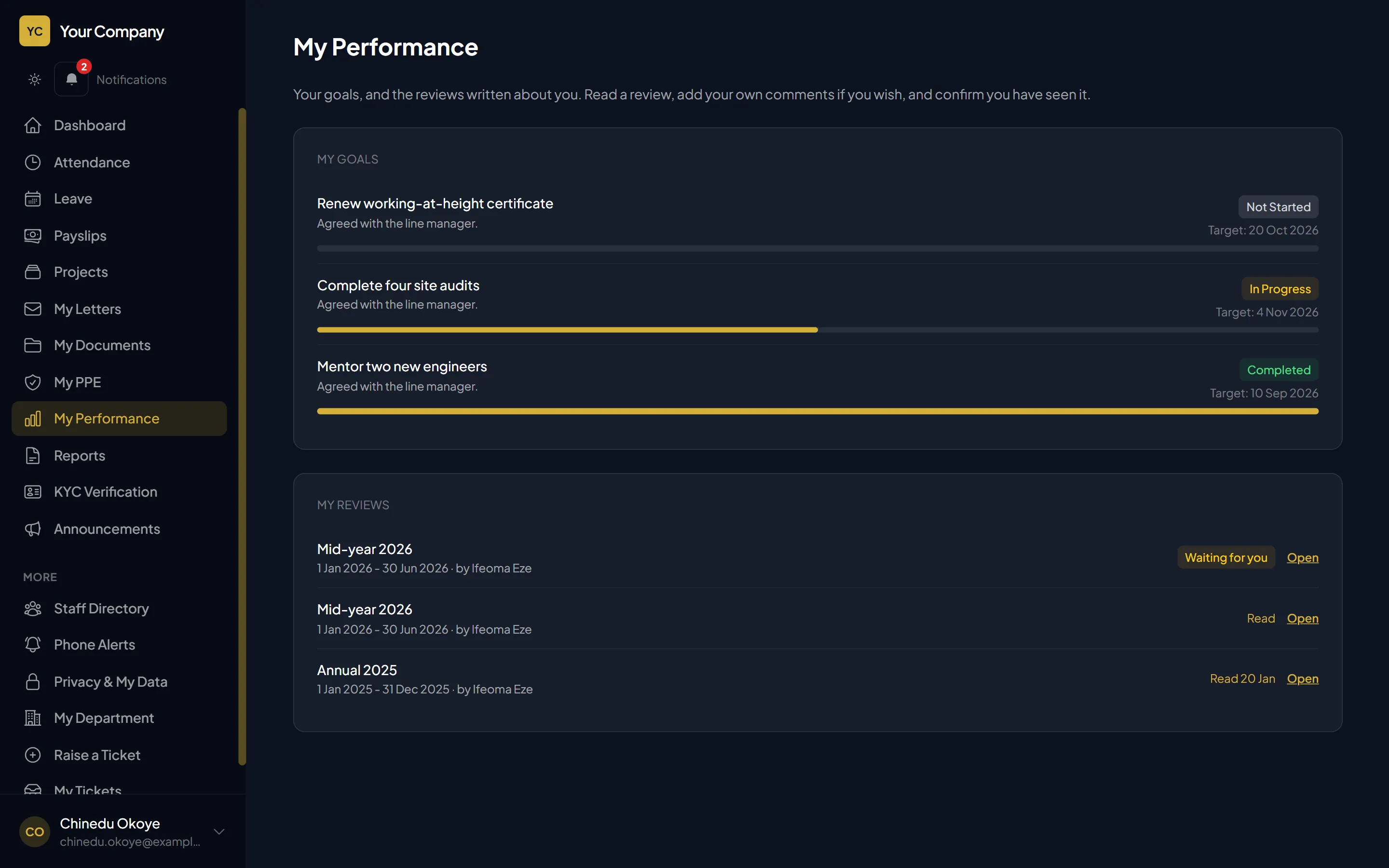Click the Mentor two new engineers progress bar

click(x=817, y=411)
